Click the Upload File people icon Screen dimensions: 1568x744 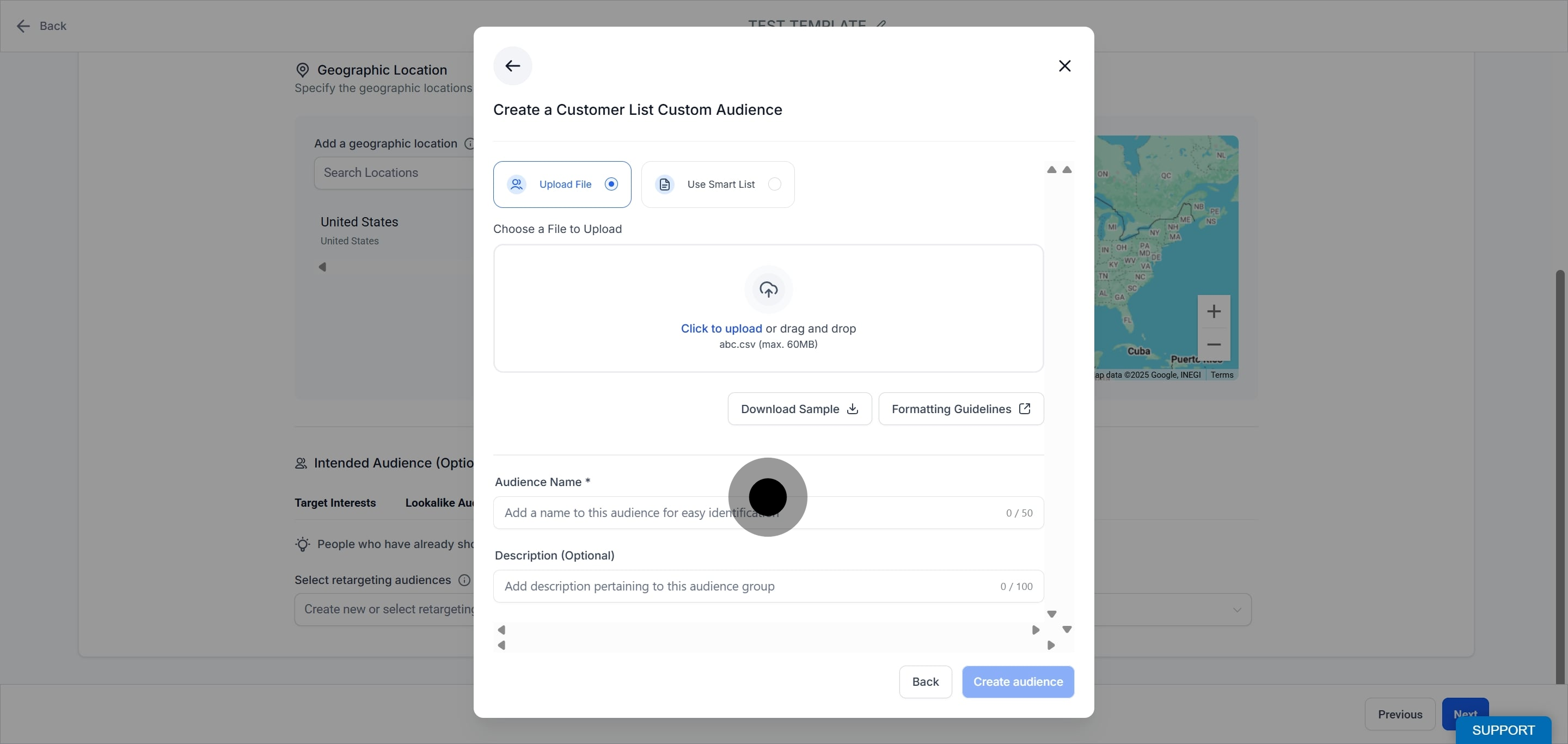[517, 185]
